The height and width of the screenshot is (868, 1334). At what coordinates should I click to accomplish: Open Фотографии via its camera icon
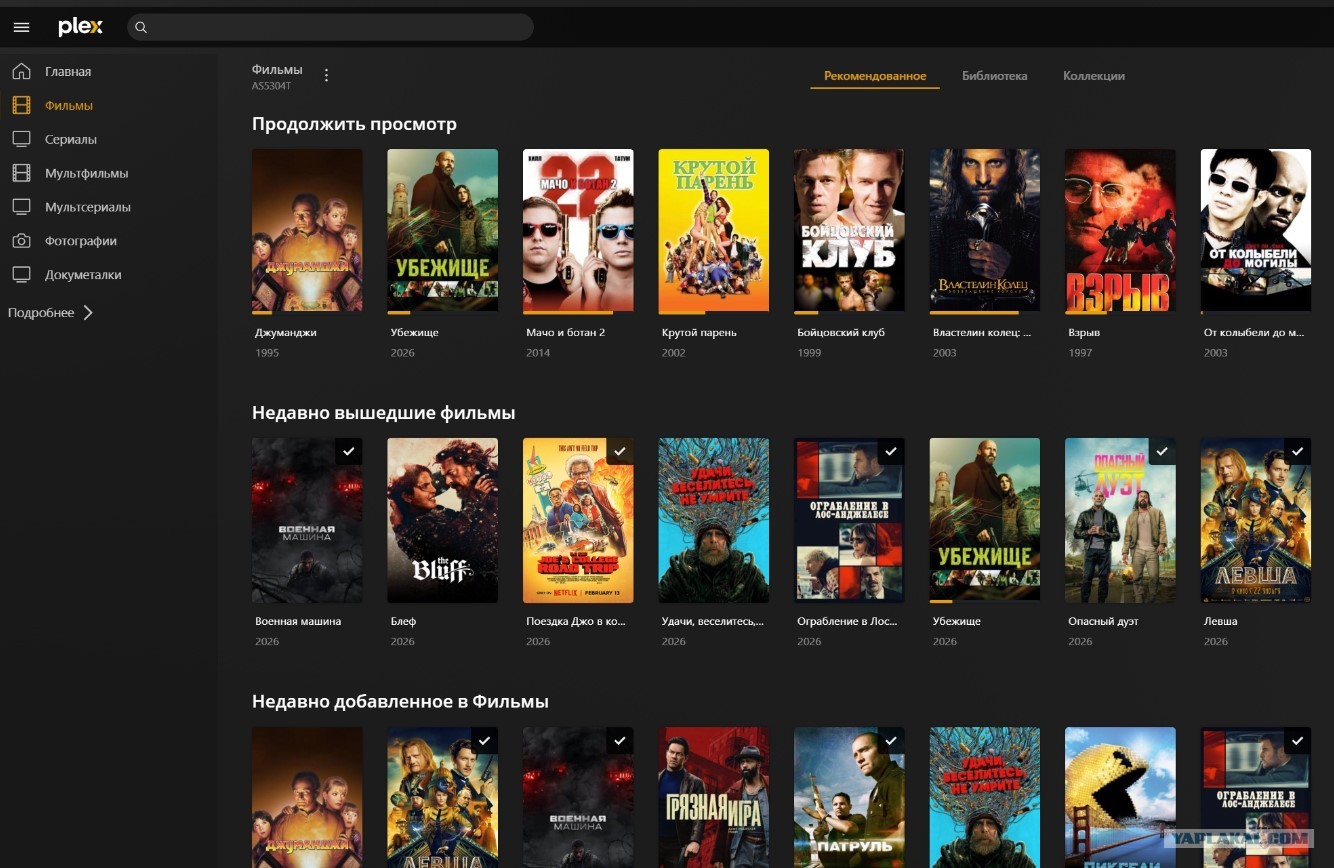(21, 241)
